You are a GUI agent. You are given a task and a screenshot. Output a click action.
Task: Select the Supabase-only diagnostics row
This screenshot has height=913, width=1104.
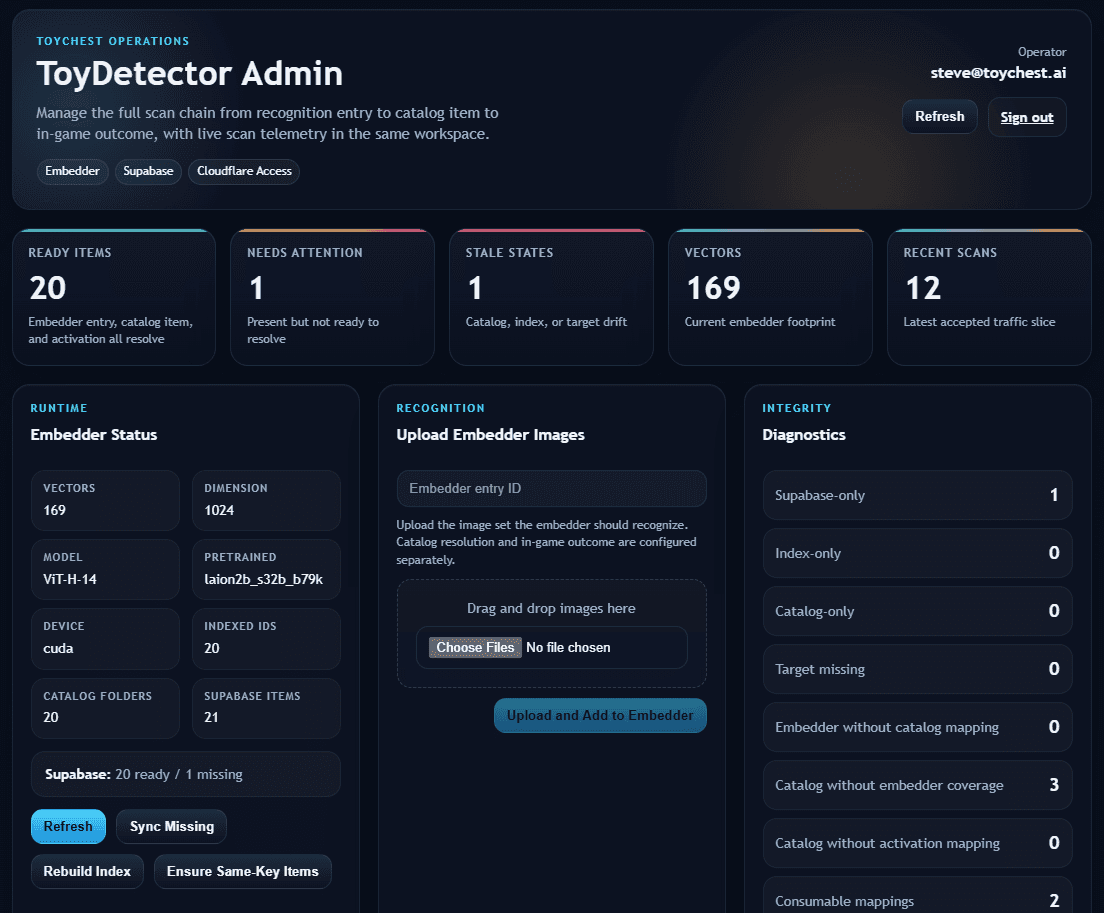coord(917,495)
